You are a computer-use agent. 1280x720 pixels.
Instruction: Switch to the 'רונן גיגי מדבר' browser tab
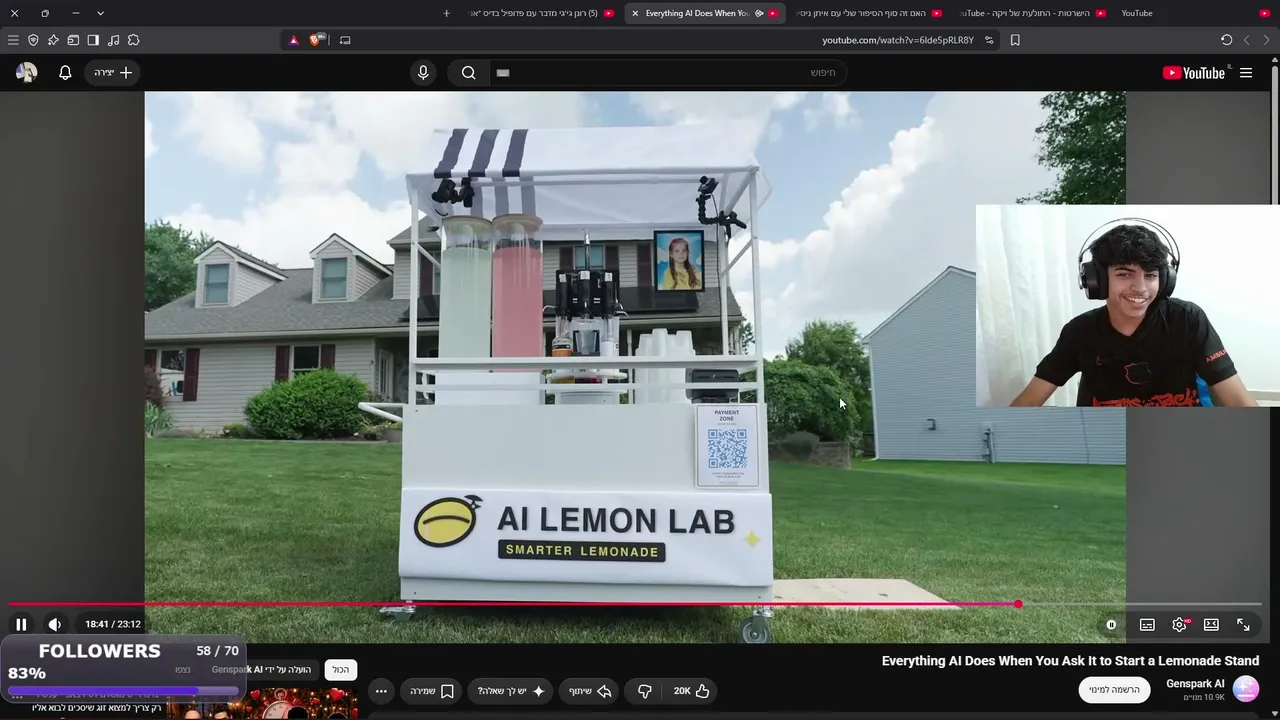(541, 13)
